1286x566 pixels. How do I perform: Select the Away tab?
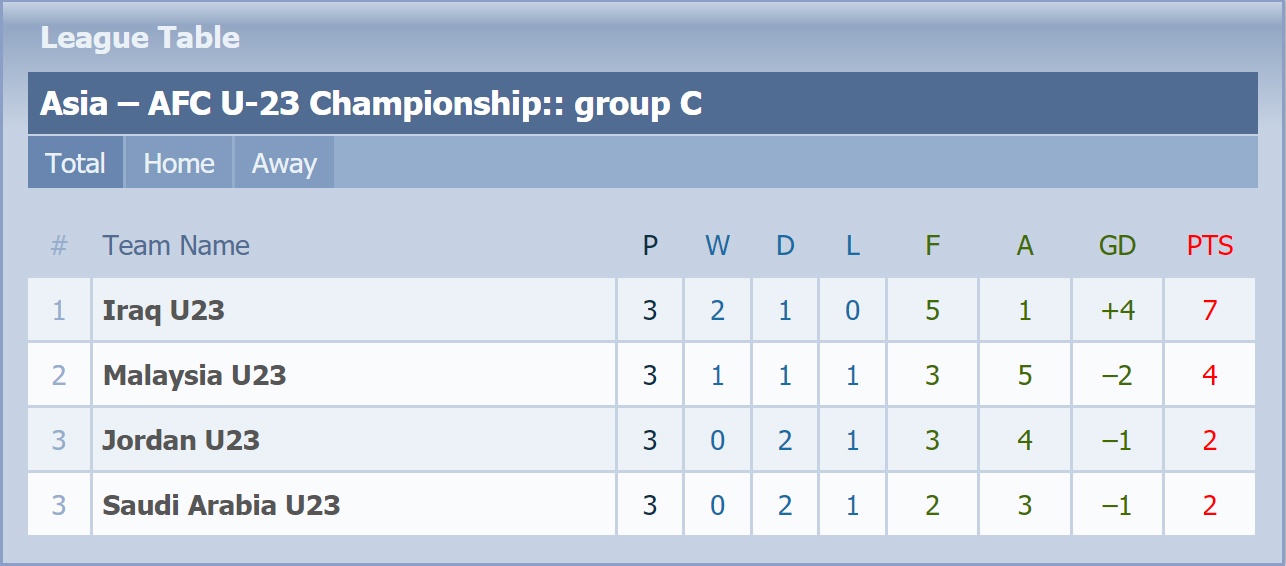pos(284,163)
